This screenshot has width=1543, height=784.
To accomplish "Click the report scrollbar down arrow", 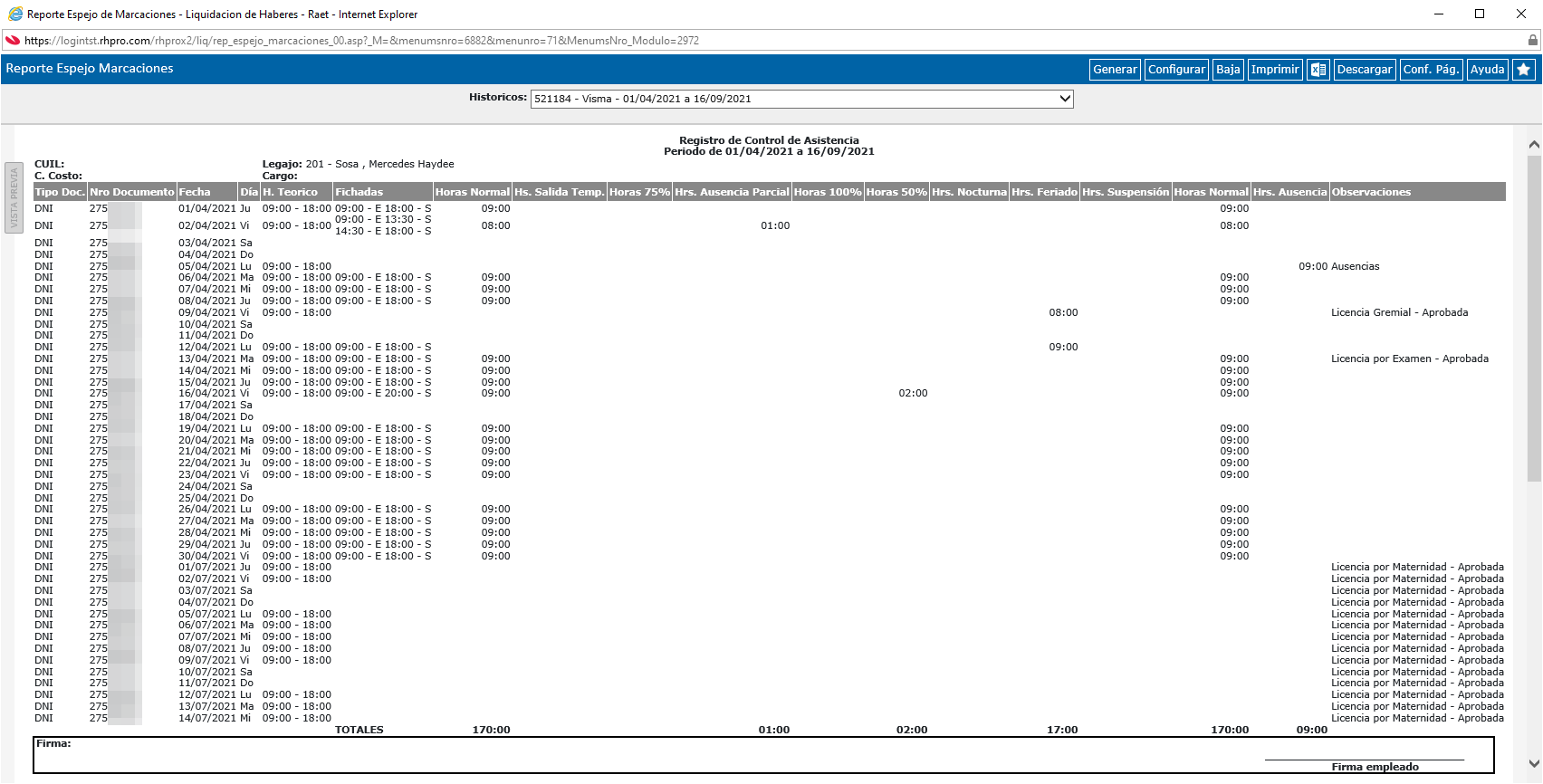I will [x=1533, y=763].
